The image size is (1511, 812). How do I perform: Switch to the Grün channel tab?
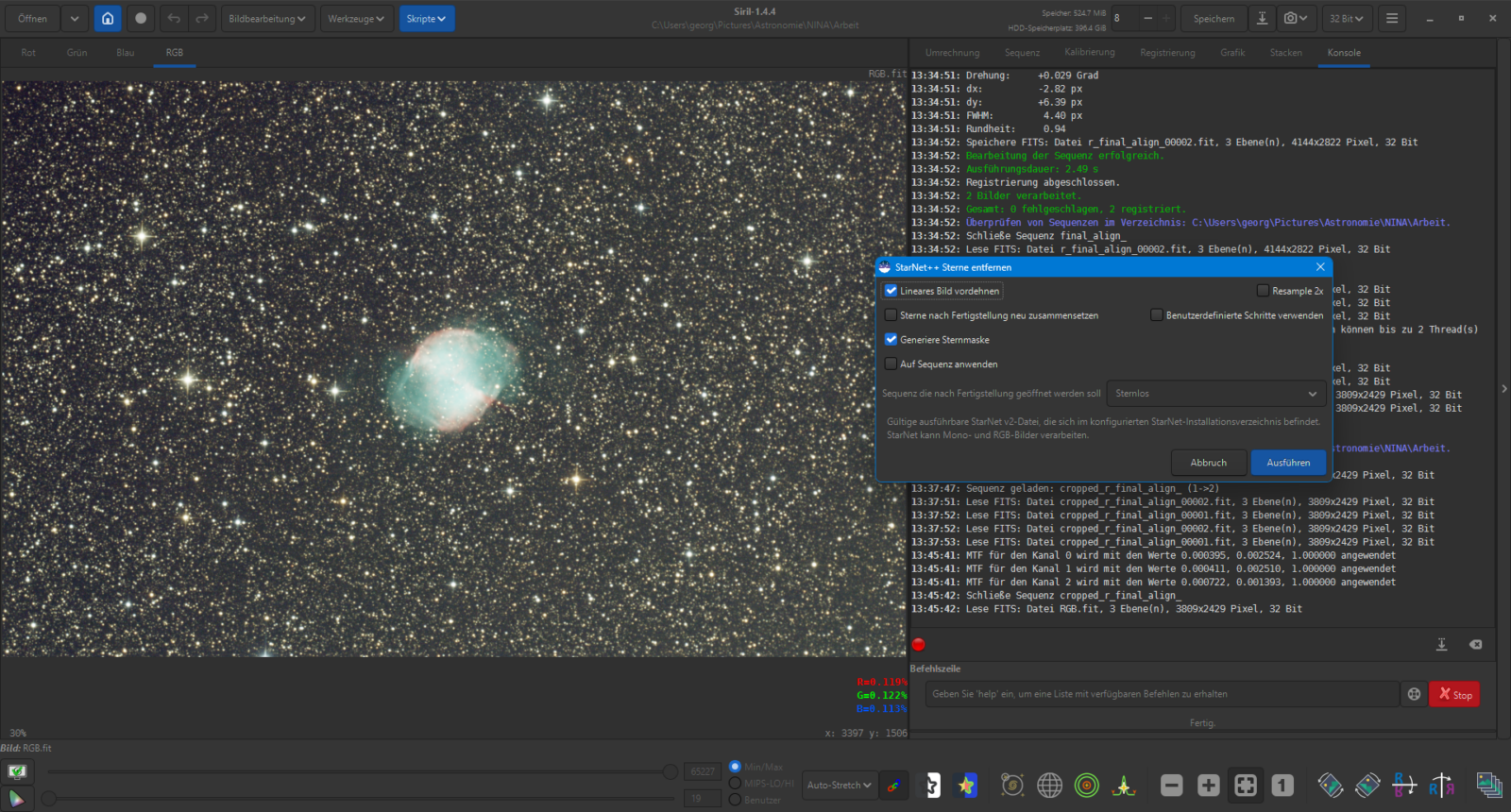[x=76, y=53]
